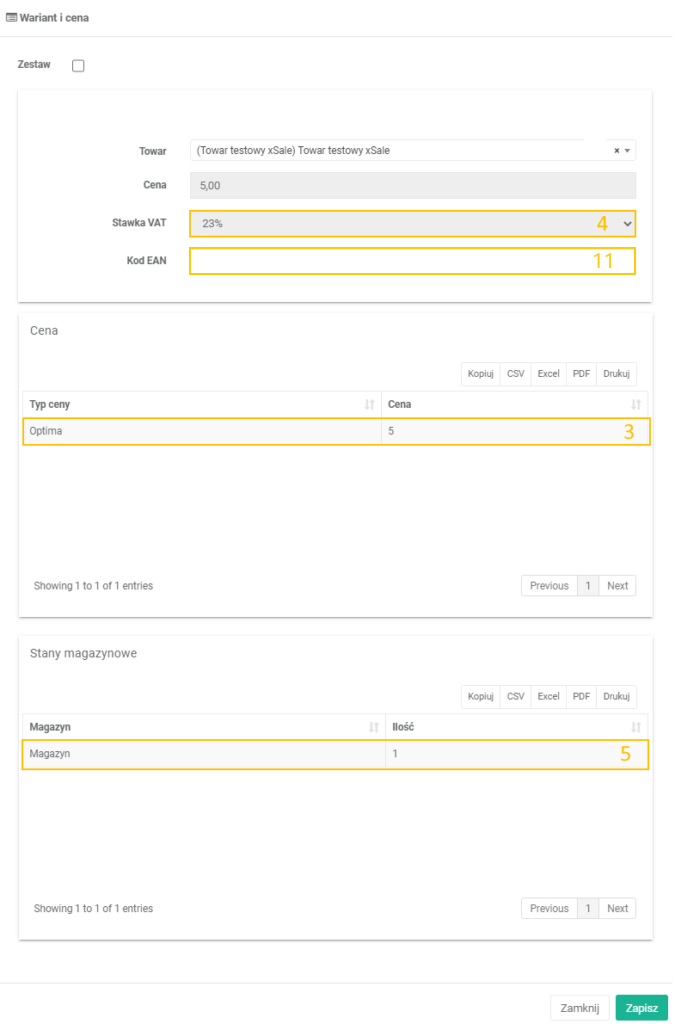Close the dialog with Zamknij
The width and height of the screenshot is (675, 1024).
coord(580,1008)
